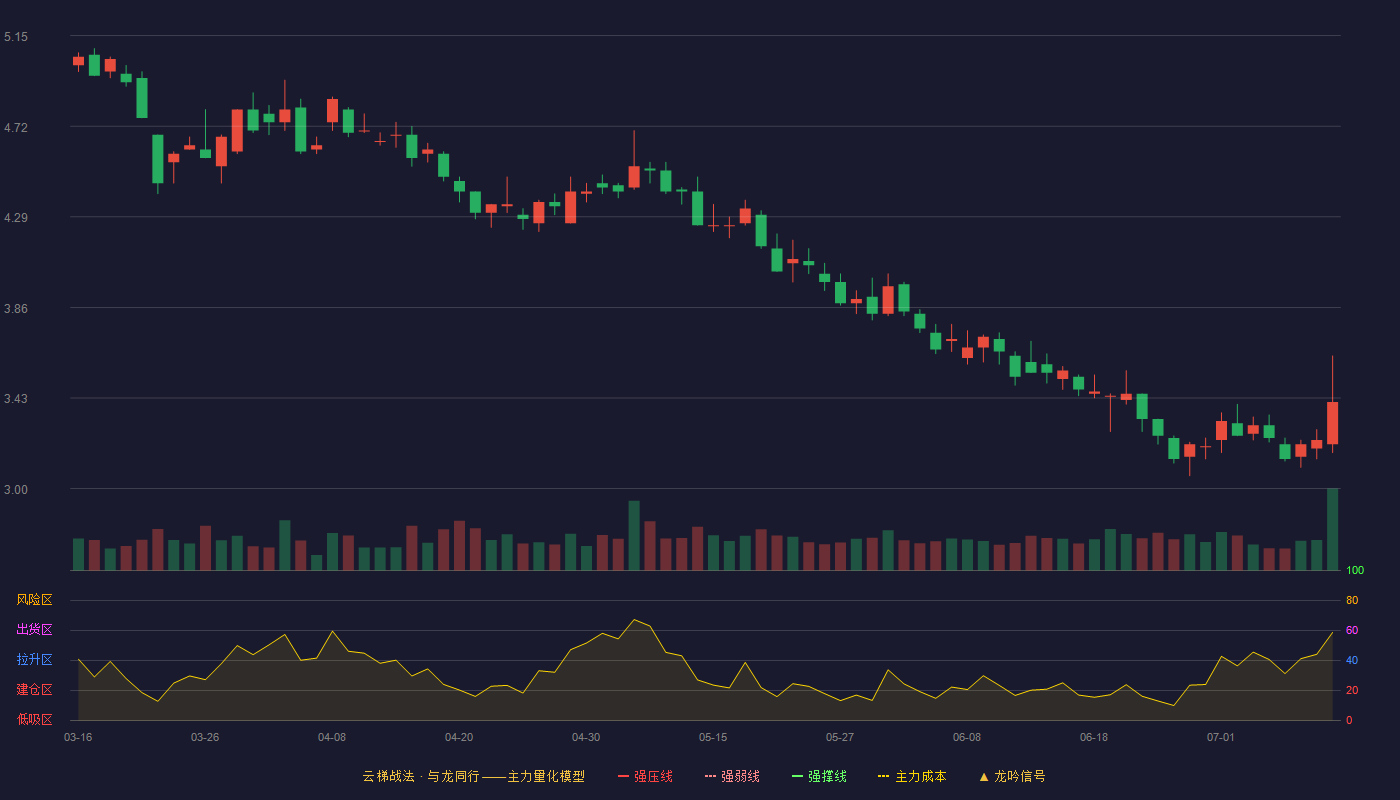The height and width of the screenshot is (800, 1400).
Task: Click the 拉升区 zone label
Action: point(34,660)
